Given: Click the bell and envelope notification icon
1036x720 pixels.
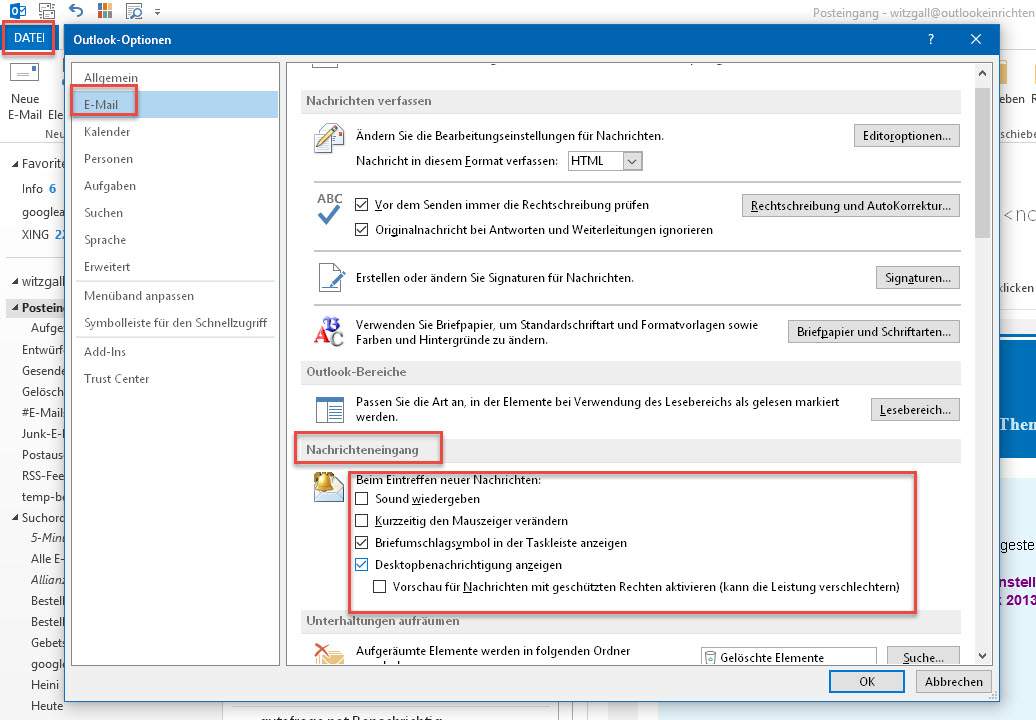Looking at the screenshot, I should [328, 487].
